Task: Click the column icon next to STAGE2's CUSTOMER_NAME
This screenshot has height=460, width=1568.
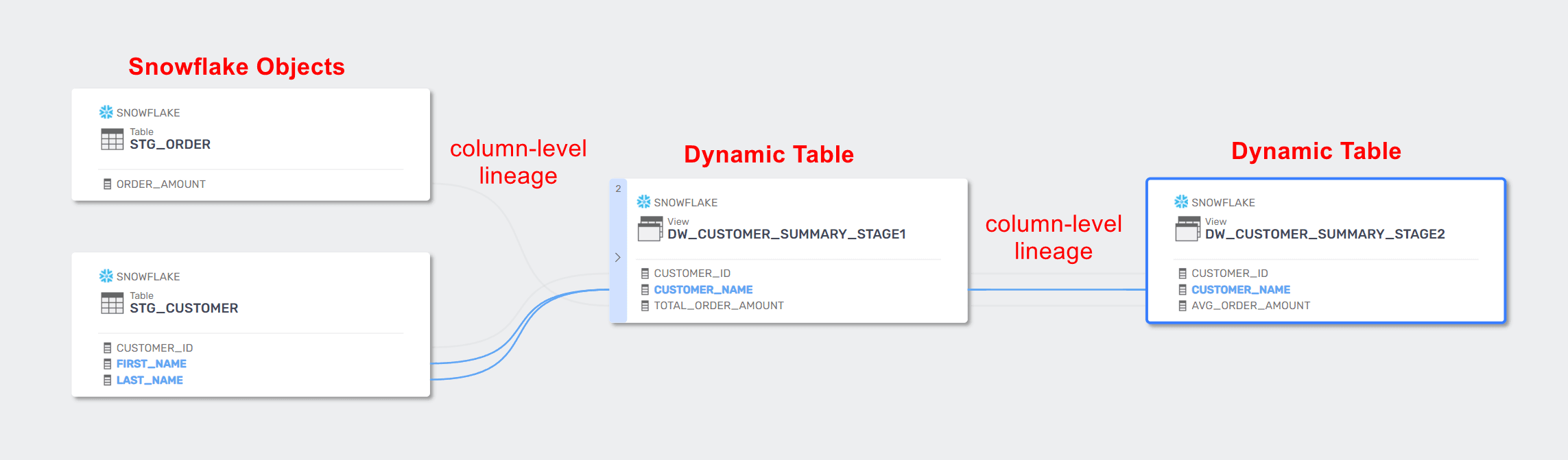Action: point(1183,290)
